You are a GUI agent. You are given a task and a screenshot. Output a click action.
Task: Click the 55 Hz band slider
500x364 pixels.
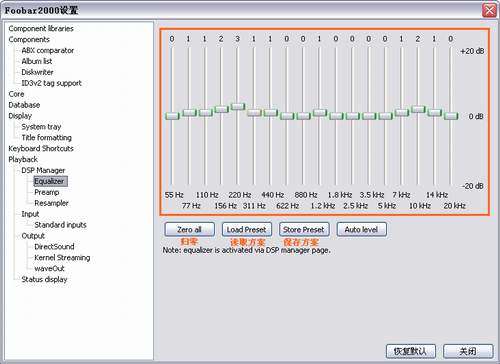click(x=172, y=116)
